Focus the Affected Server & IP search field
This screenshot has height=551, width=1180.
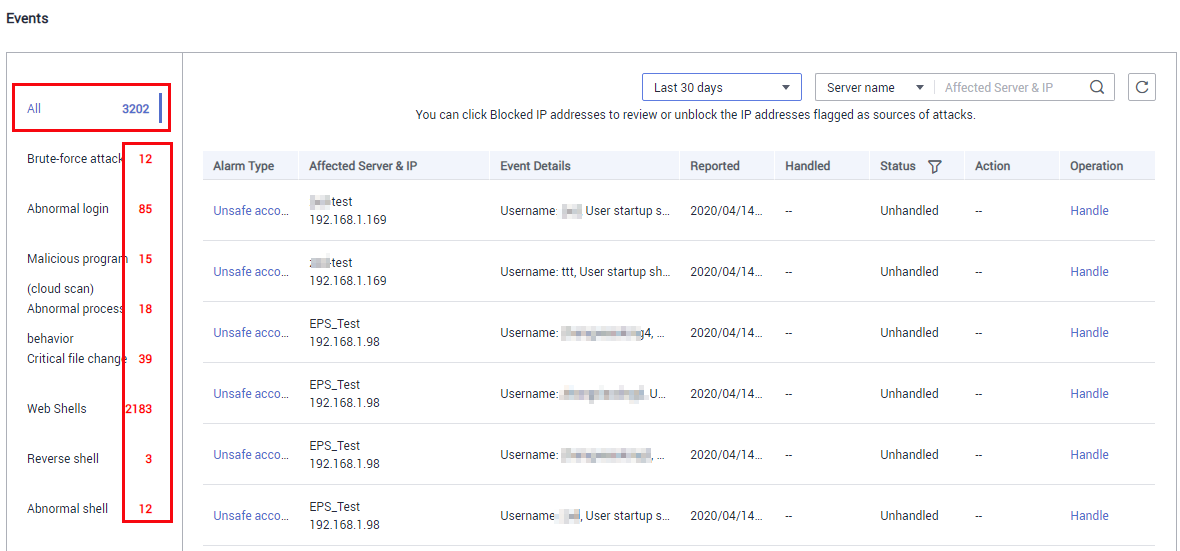pos(1010,87)
